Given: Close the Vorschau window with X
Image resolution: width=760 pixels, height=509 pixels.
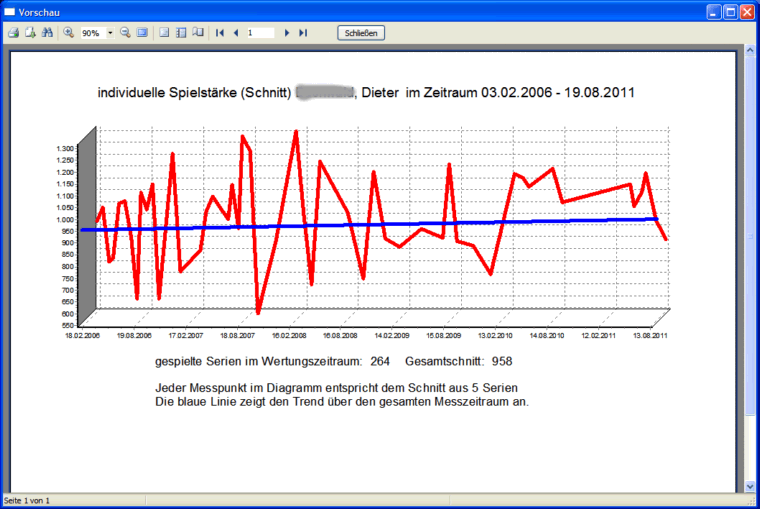Looking at the screenshot, I should 747,12.
